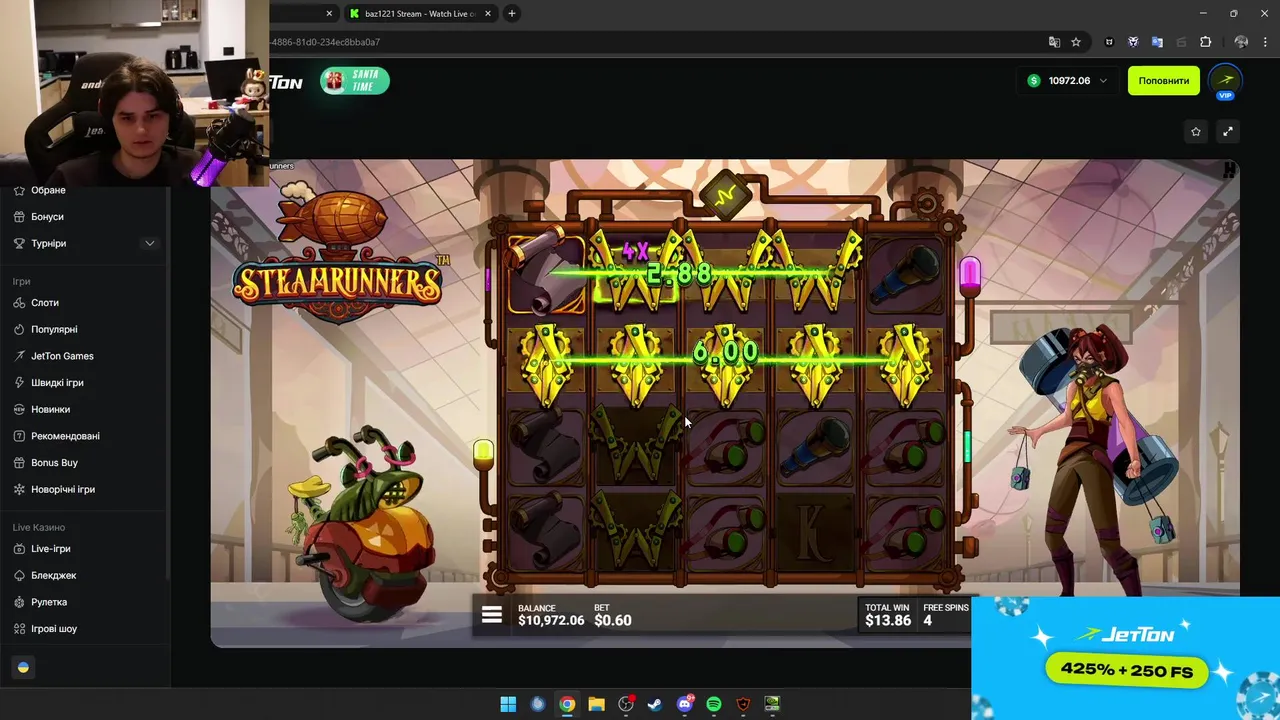This screenshot has height=720, width=1280.
Task: Open the Chrome profile avatar
Action: [x=1241, y=42]
